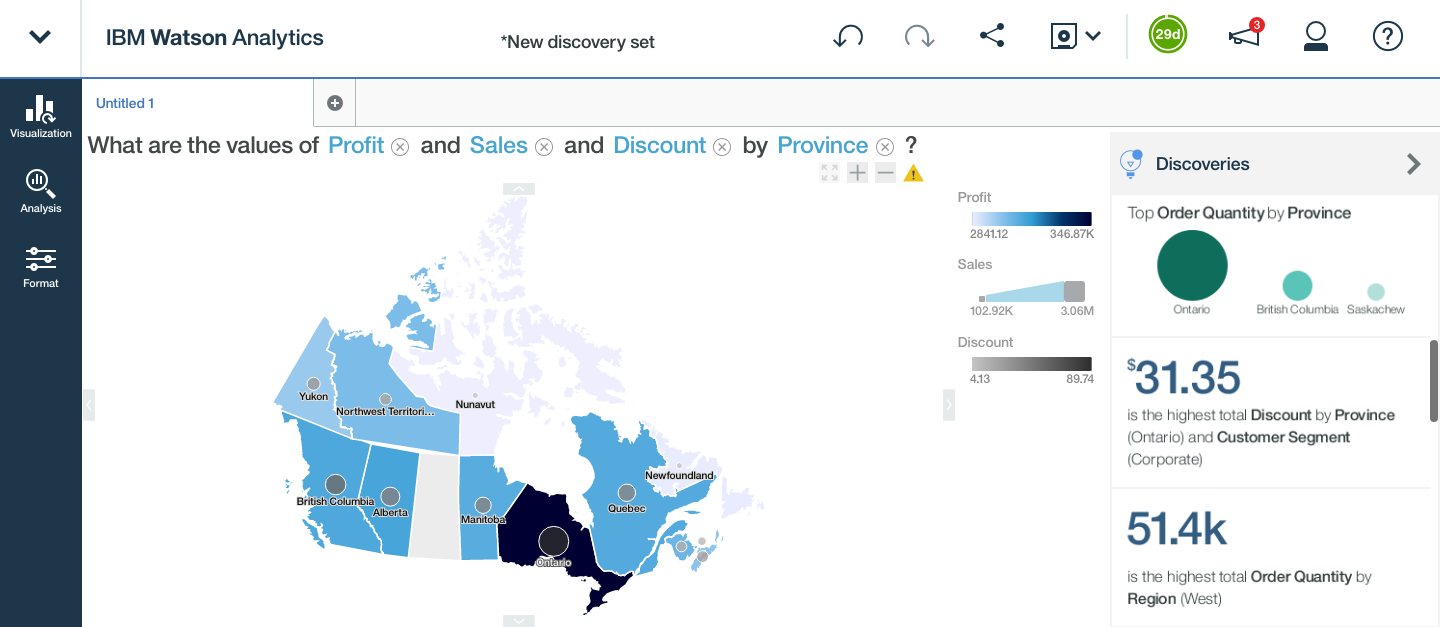Open the user profile icon
Screen dimensions: 1440x627
[1315, 38]
